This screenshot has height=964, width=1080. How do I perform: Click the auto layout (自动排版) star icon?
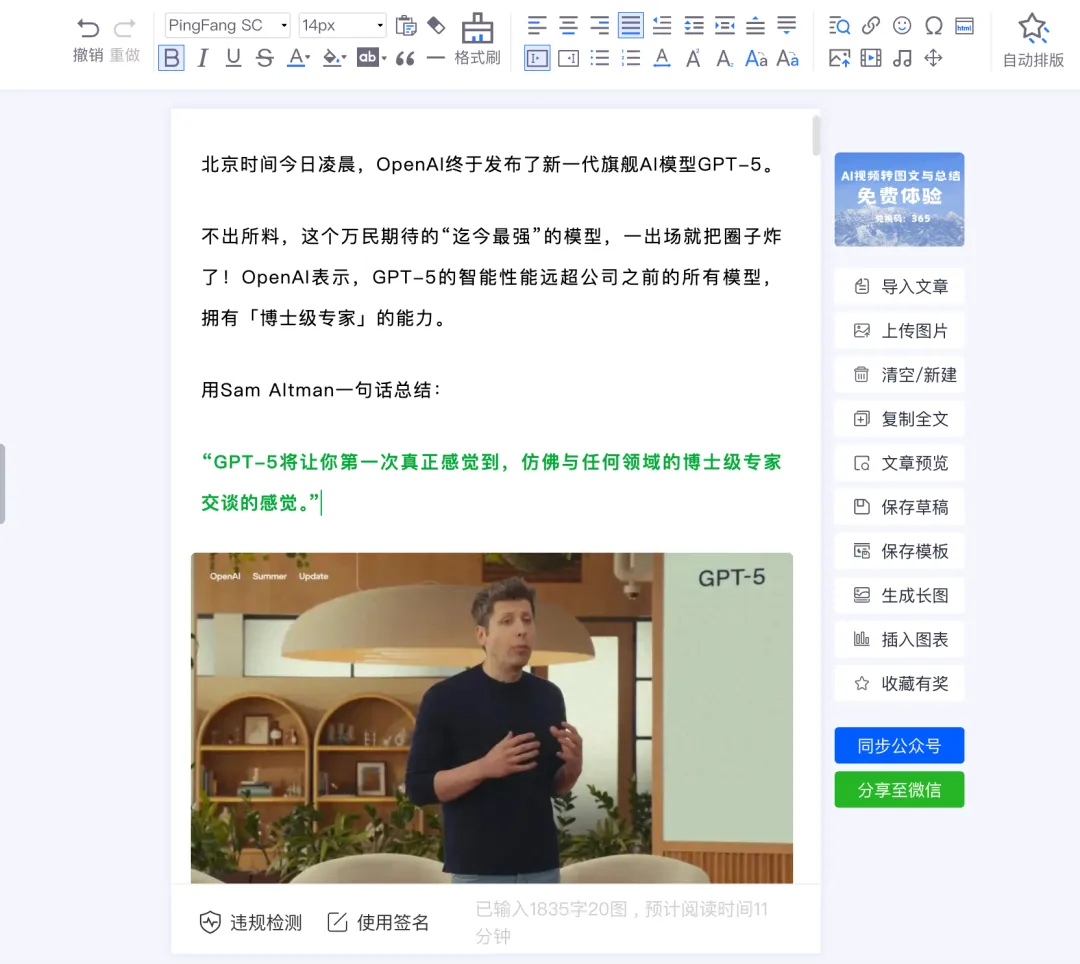[1033, 28]
